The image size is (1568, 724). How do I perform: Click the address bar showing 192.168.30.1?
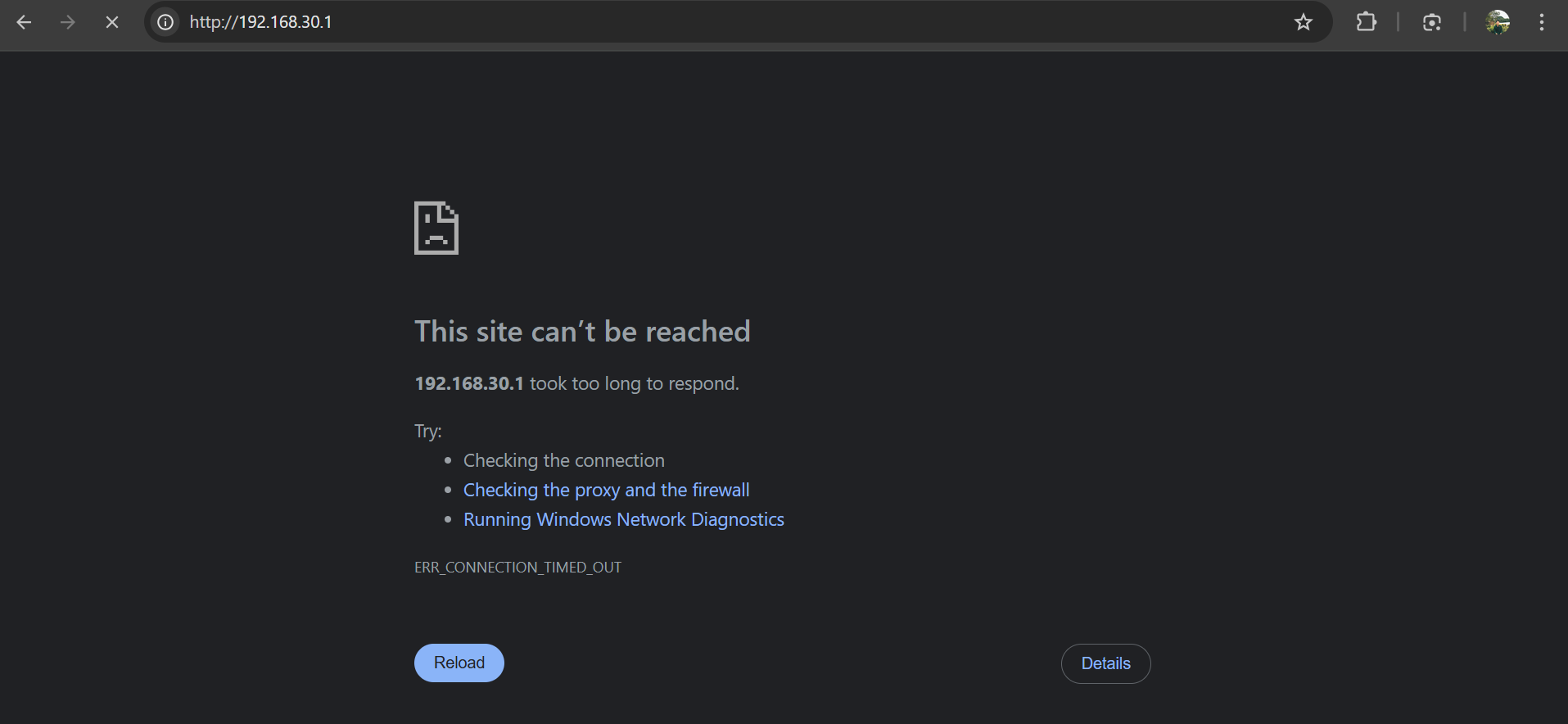tap(655, 22)
